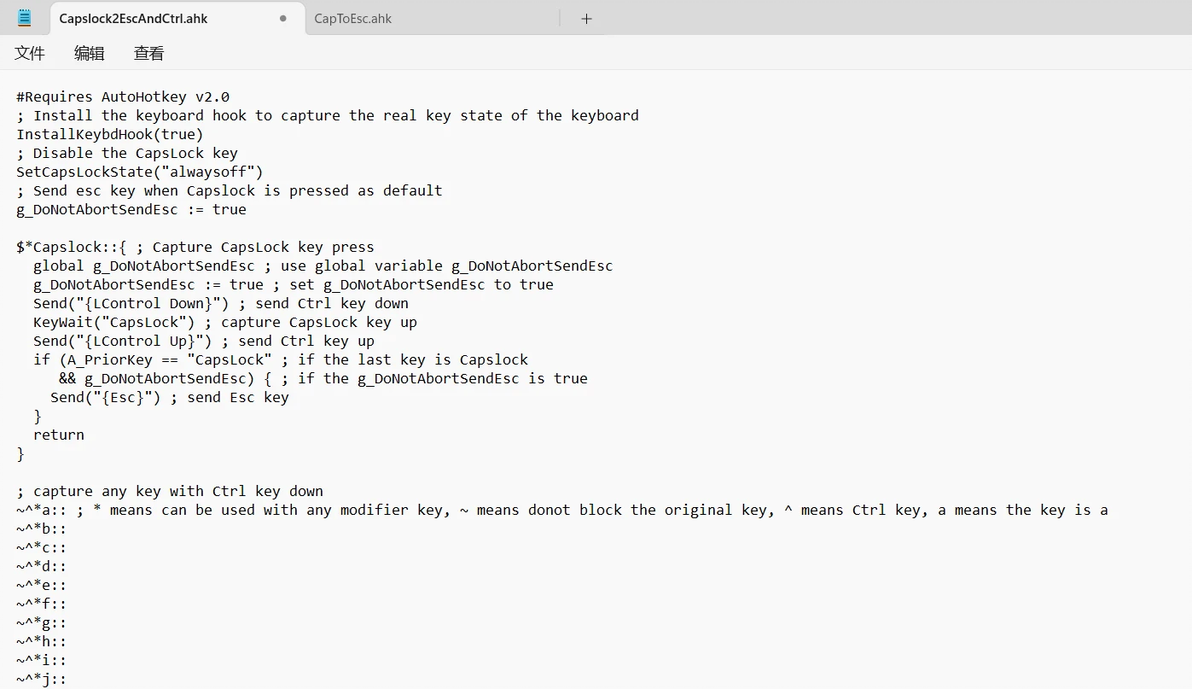Open the 编辑 (Edit) menu
Viewport: 1192px width, 689px height.
click(x=89, y=53)
